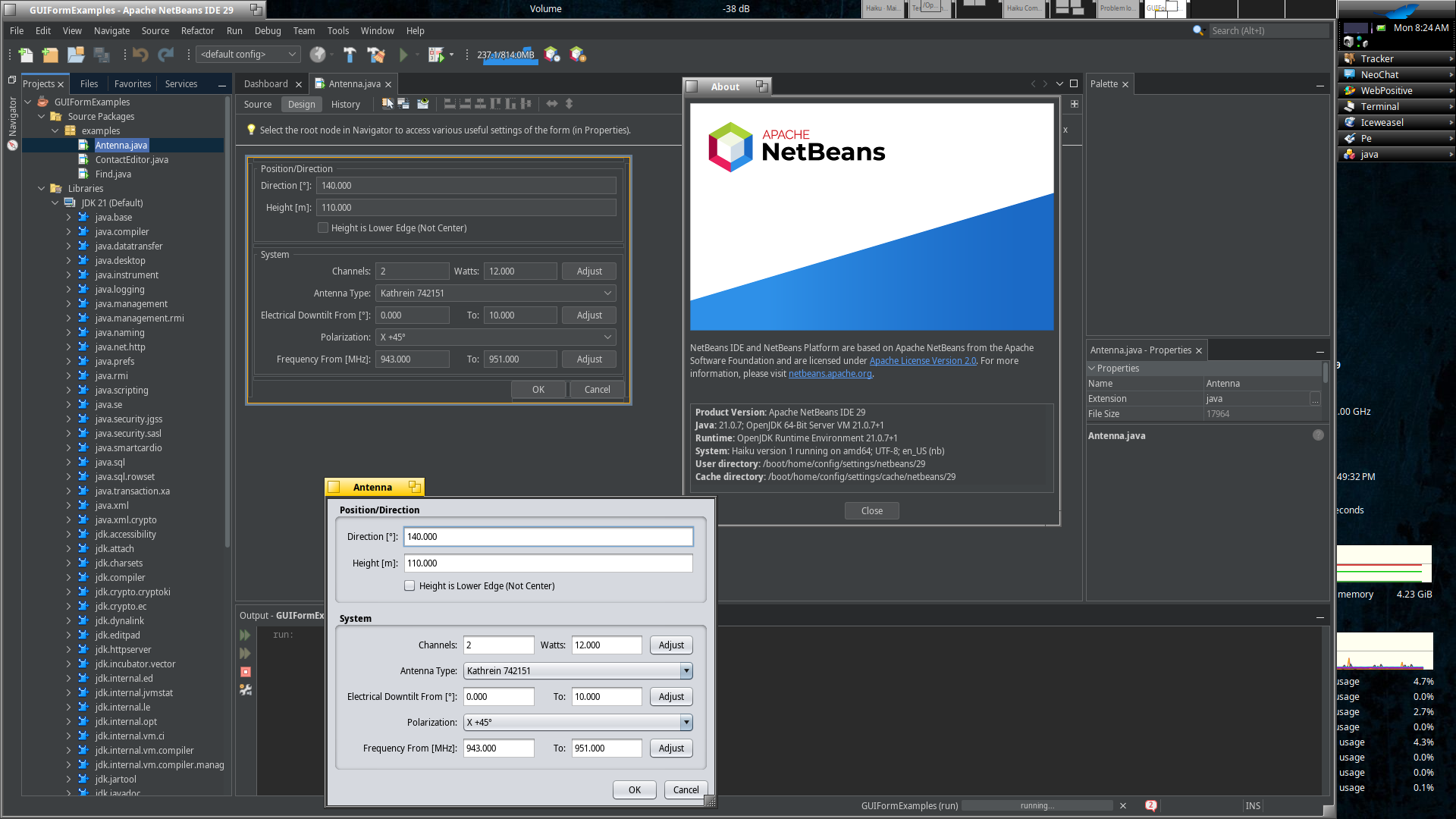Click the Profile Project icon
This screenshot has height=819, width=1456.
[x=551, y=55]
